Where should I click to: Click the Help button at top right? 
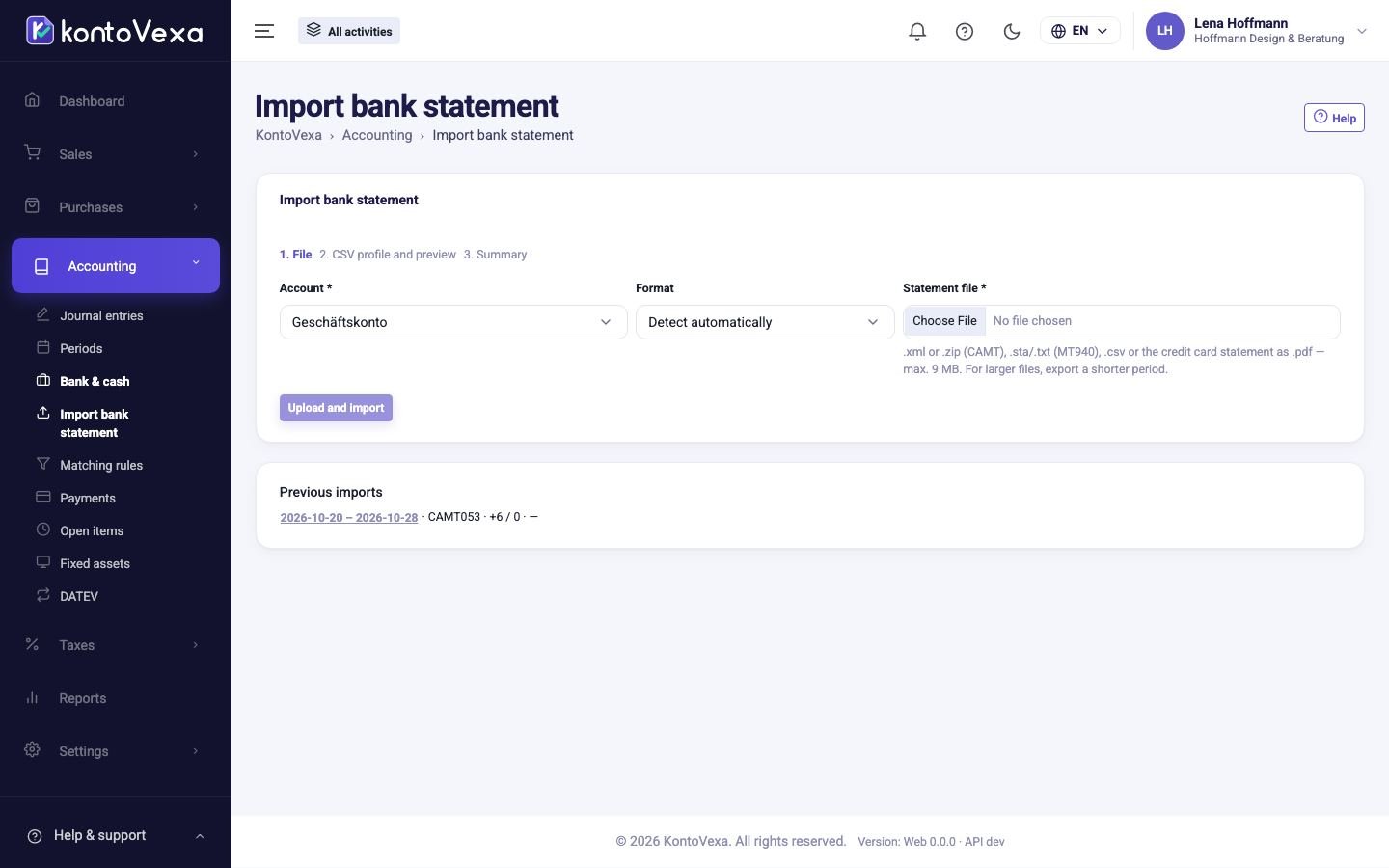point(1334,118)
